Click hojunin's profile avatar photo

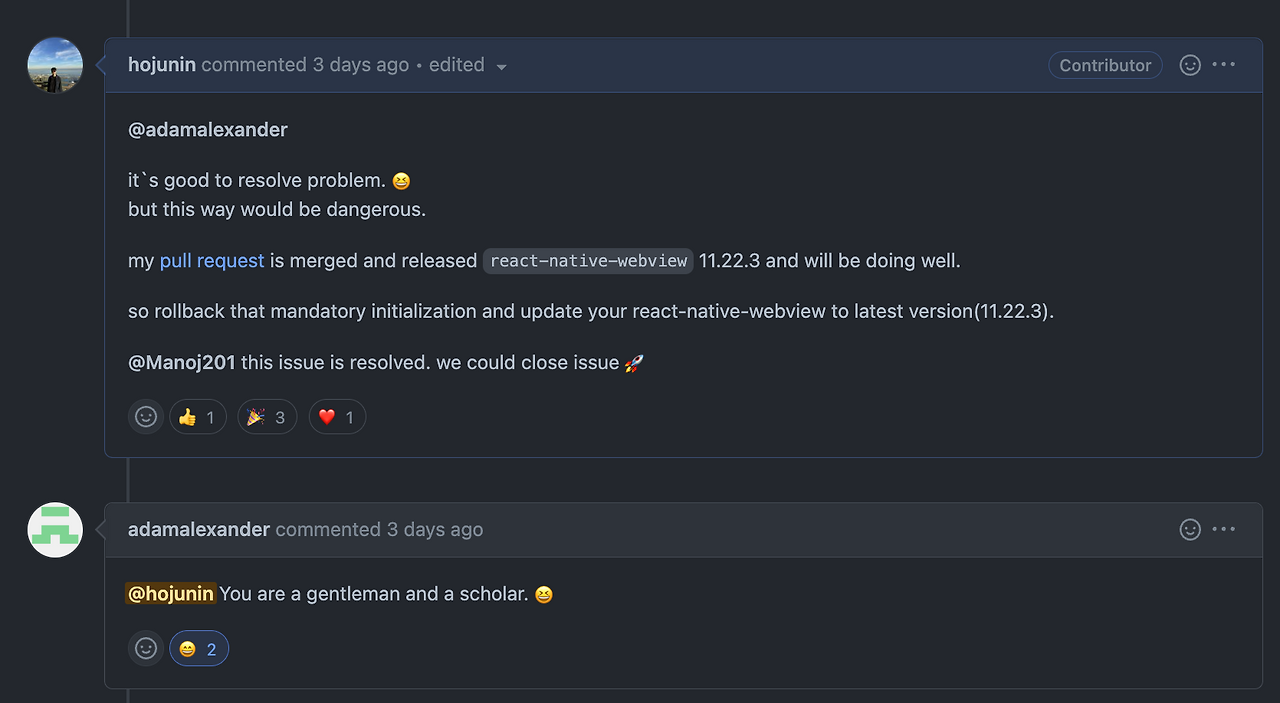click(x=55, y=65)
